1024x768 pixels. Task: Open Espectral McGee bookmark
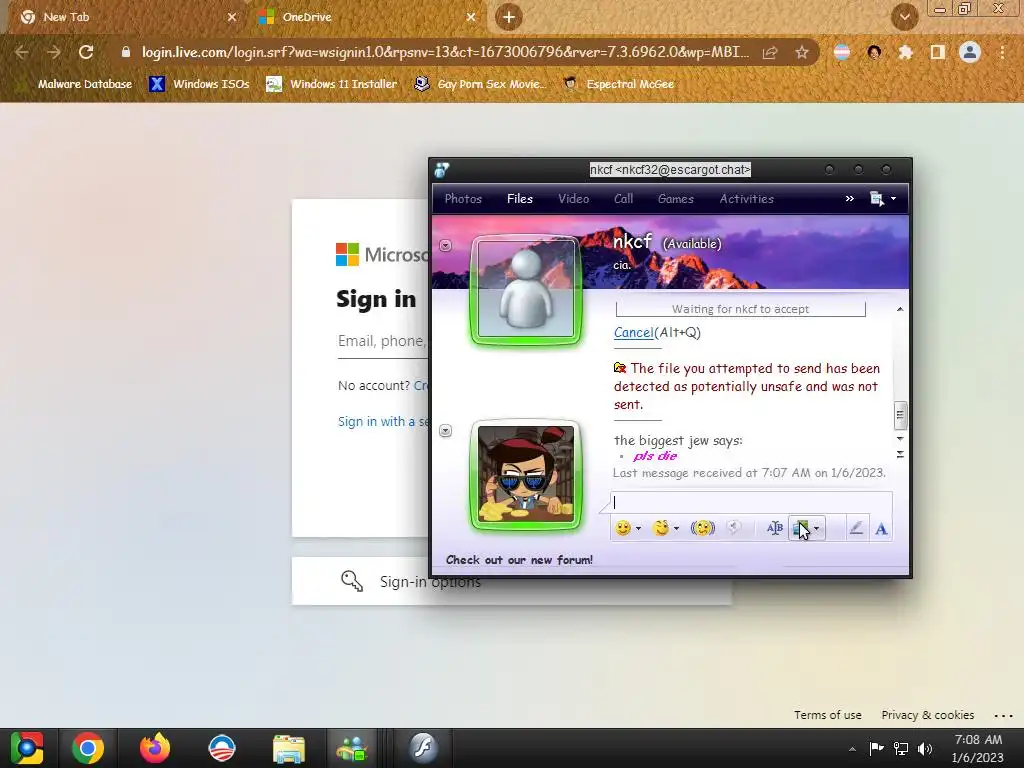pyautogui.click(x=618, y=84)
